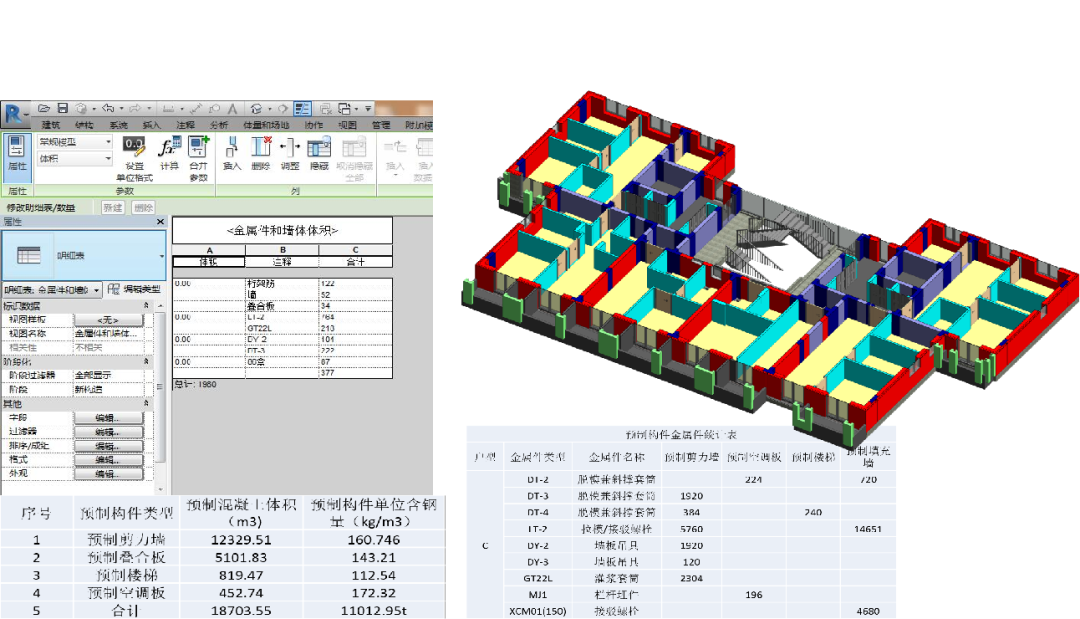
Task: Open the 明细表 type selector dropdown
Action: tap(161, 255)
